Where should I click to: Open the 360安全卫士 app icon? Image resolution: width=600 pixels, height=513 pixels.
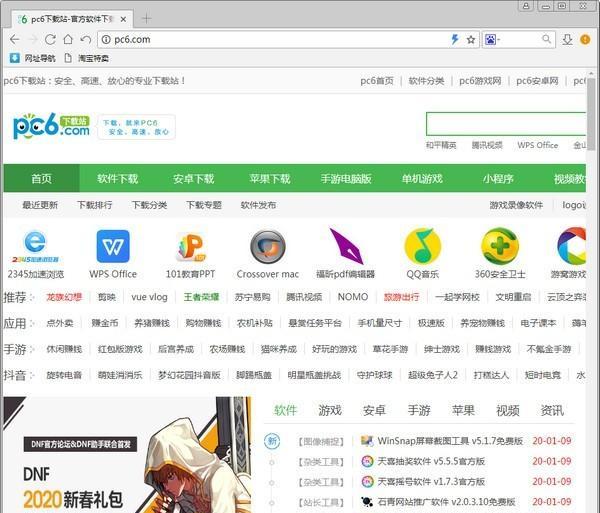tap(500, 246)
